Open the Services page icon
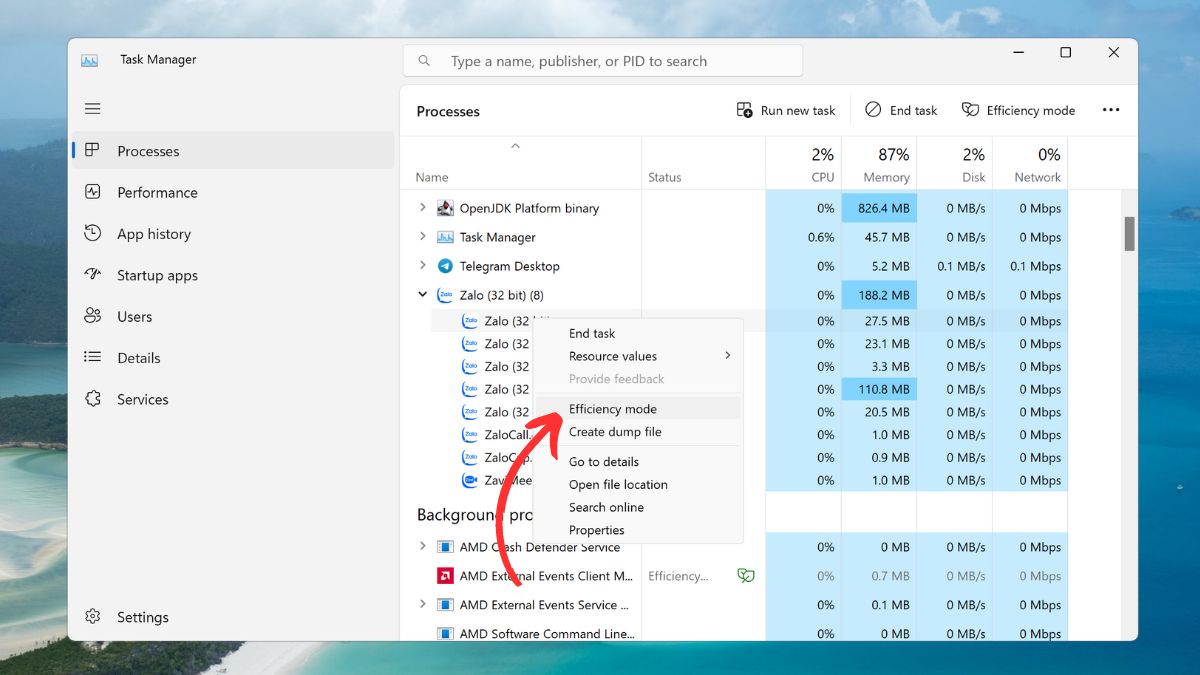The width and height of the screenshot is (1200, 675). (x=93, y=399)
